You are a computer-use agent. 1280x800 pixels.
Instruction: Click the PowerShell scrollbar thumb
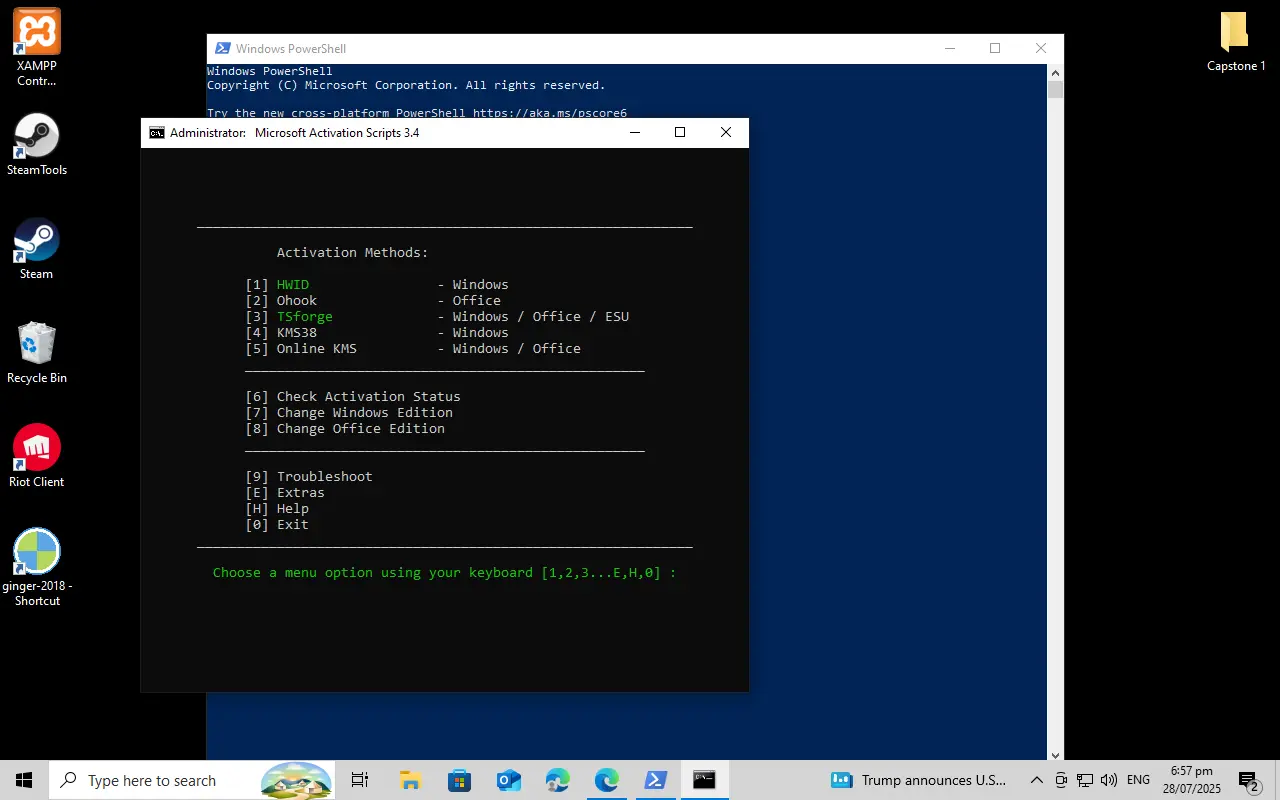pyautogui.click(x=1055, y=89)
